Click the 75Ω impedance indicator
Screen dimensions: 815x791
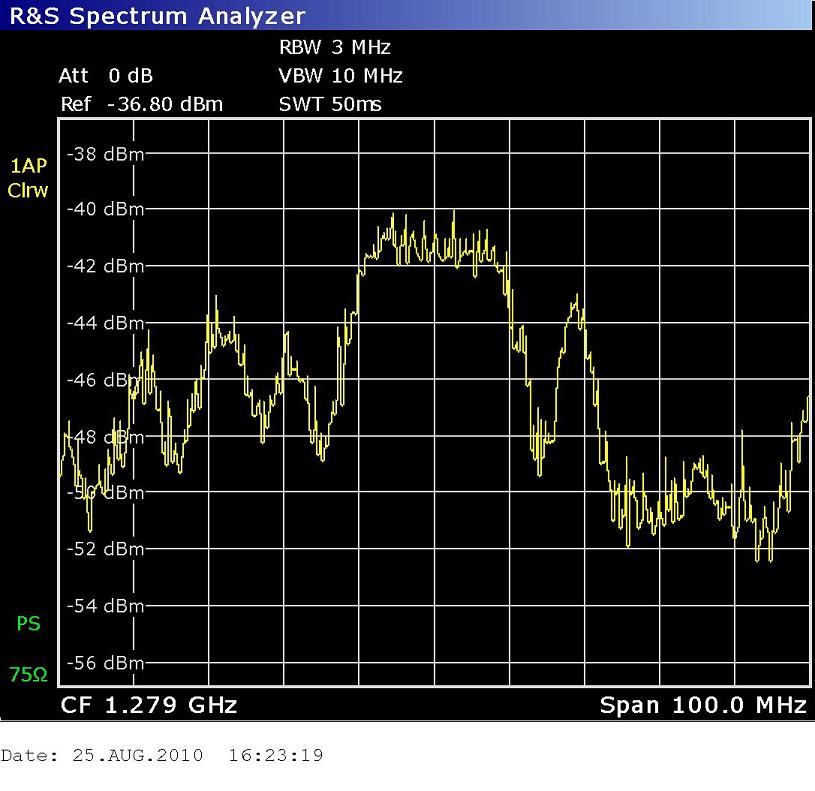pos(28,675)
